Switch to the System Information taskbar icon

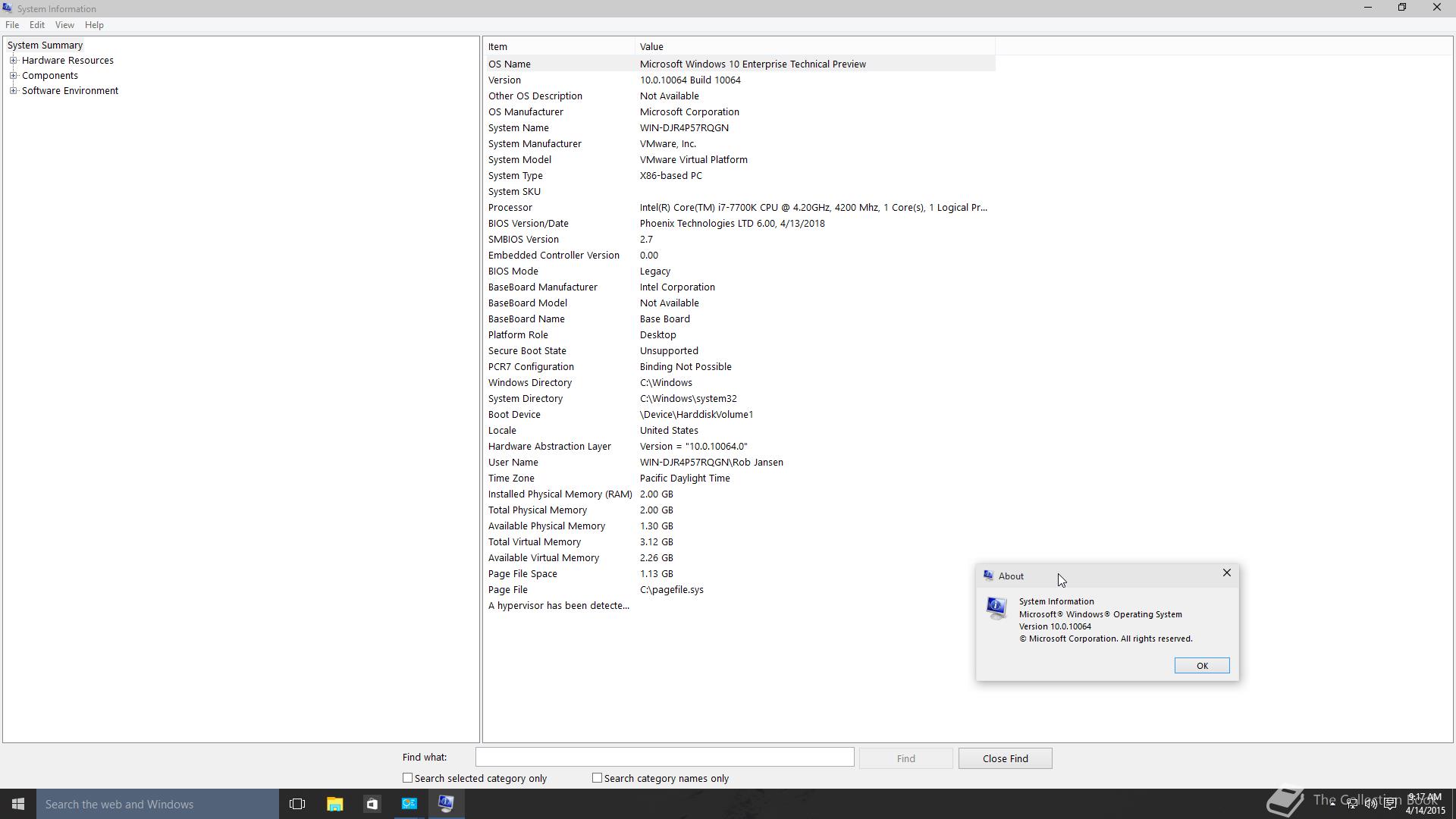pos(446,804)
